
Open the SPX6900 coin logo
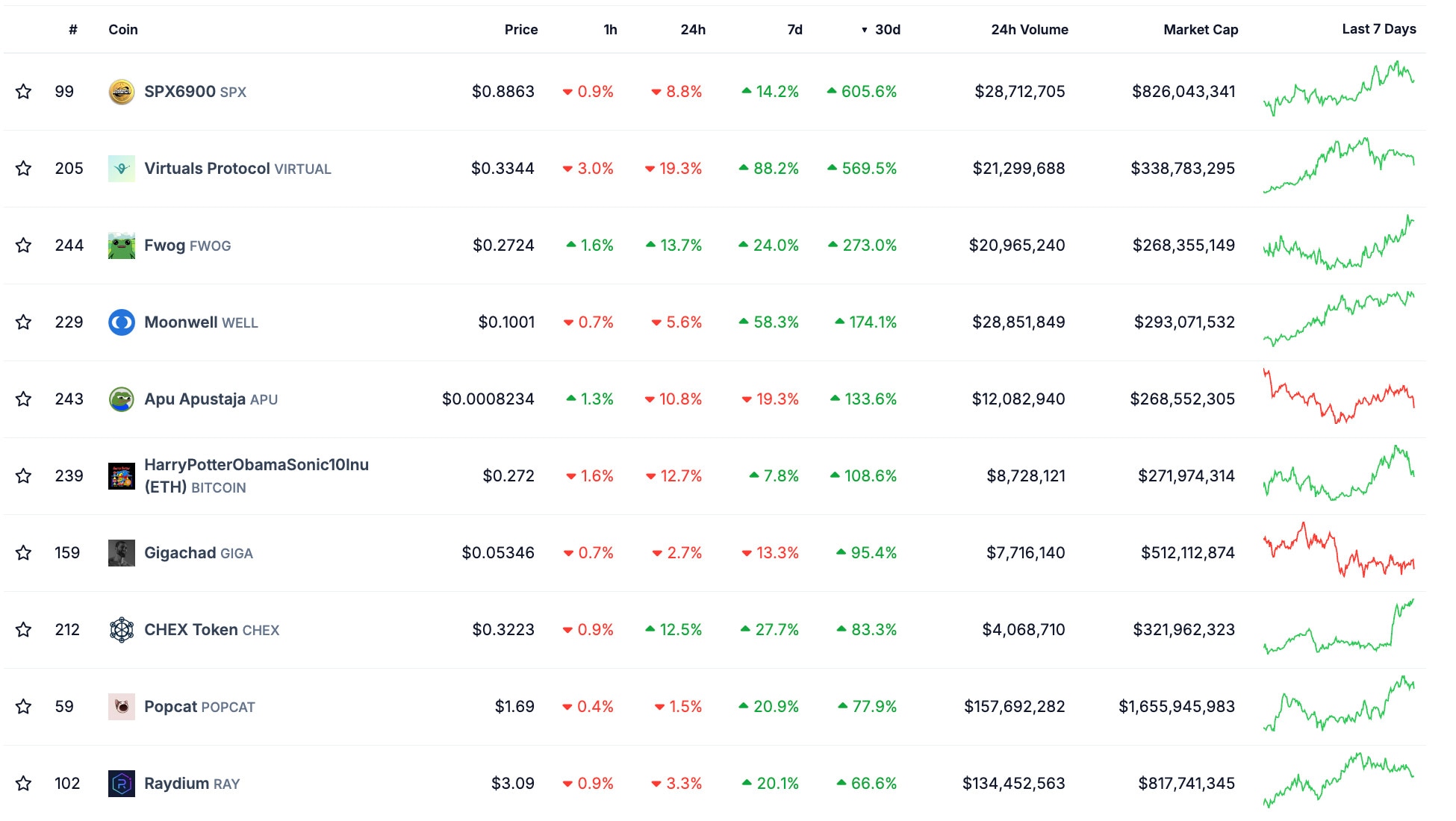pyautogui.click(x=122, y=92)
